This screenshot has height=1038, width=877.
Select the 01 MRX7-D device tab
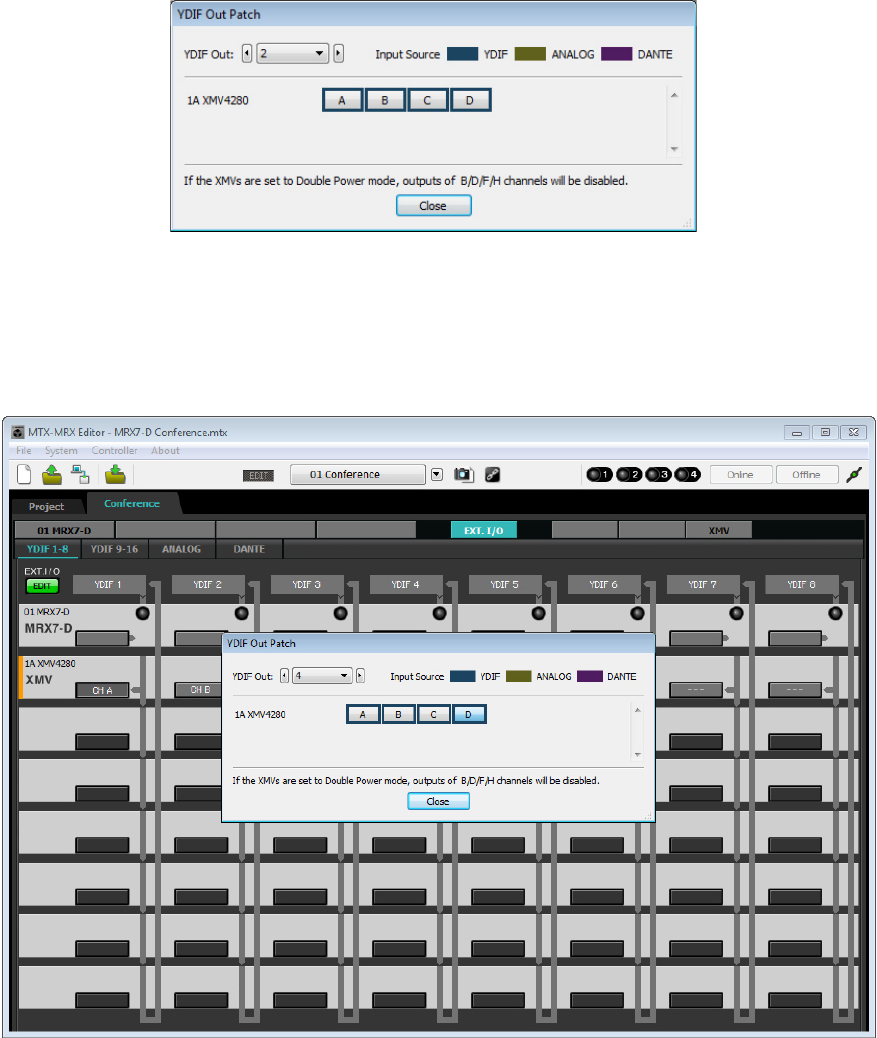click(64, 530)
